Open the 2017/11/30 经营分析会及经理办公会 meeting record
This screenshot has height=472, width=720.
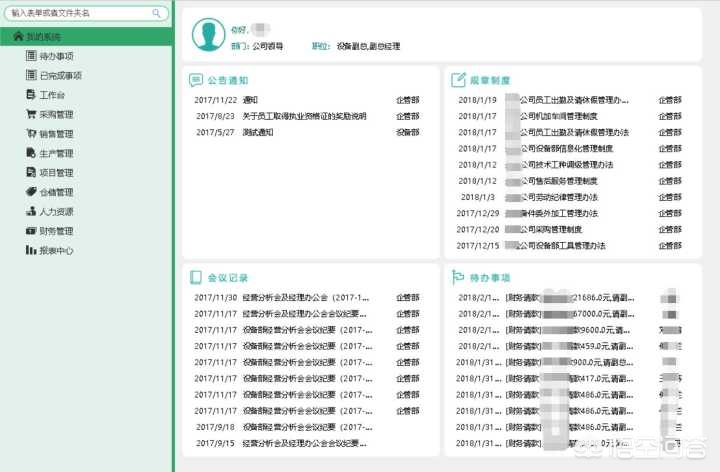[307, 298]
